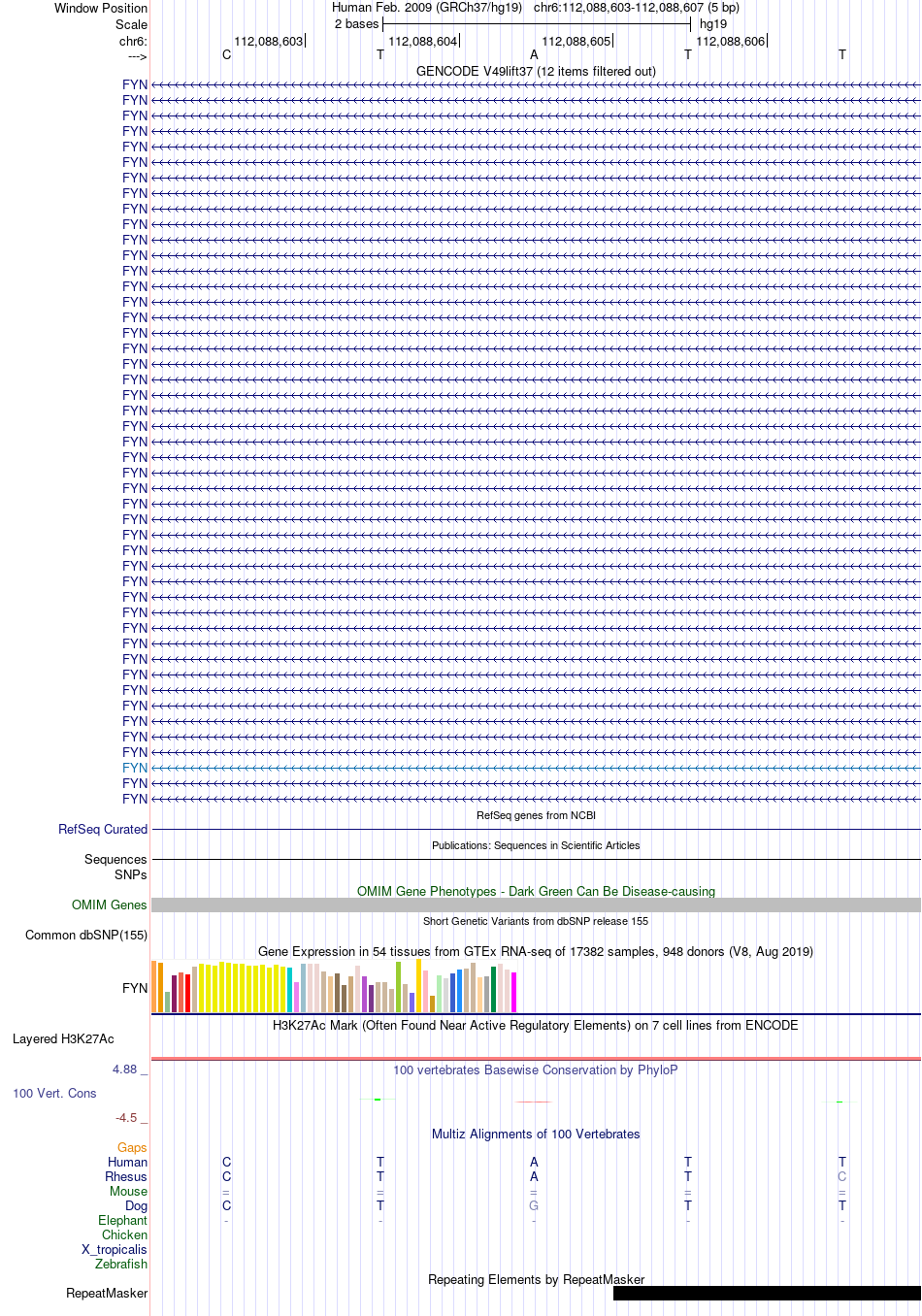The width and height of the screenshot is (922, 1316).
Task: Click the Elephant alignment row label
Action: click(123, 1221)
